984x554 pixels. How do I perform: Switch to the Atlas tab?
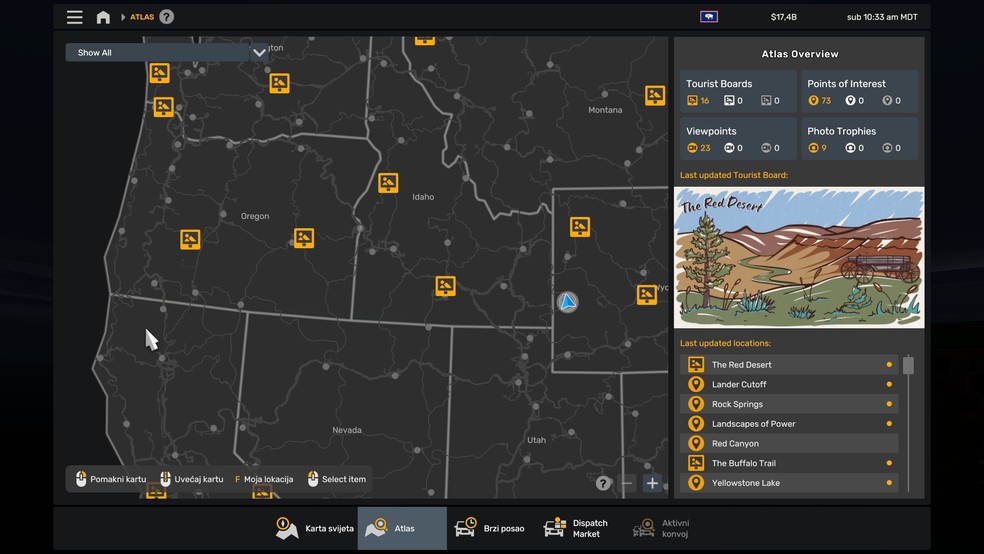tap(402, 528)
